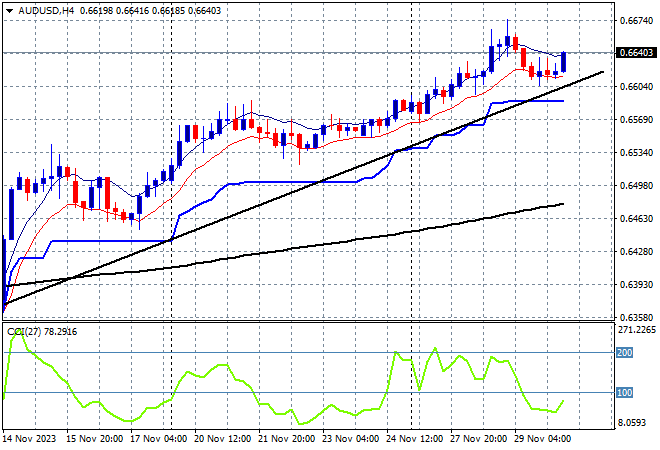Select the blue stepped trailing-stop line
The height and width of the screenshot is (450, 660).
click(x=260, y=183)
